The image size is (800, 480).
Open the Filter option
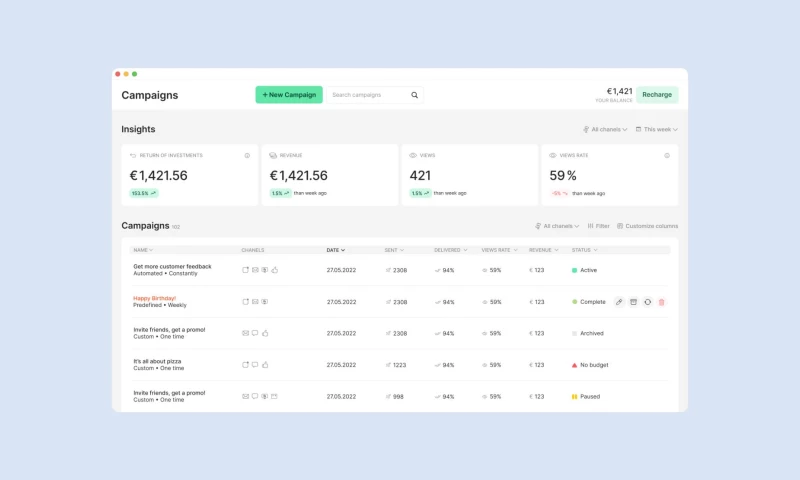click(x=598, y=226)
